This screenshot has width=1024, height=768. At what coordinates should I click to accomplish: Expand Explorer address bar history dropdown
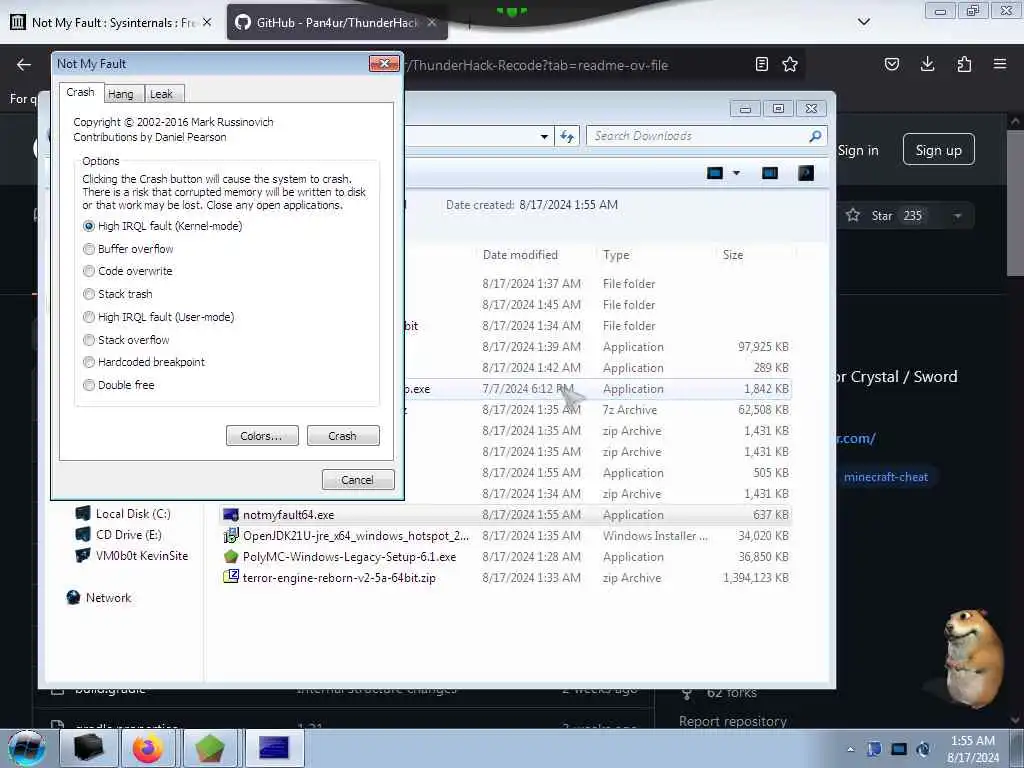click(x=544, y=137)
